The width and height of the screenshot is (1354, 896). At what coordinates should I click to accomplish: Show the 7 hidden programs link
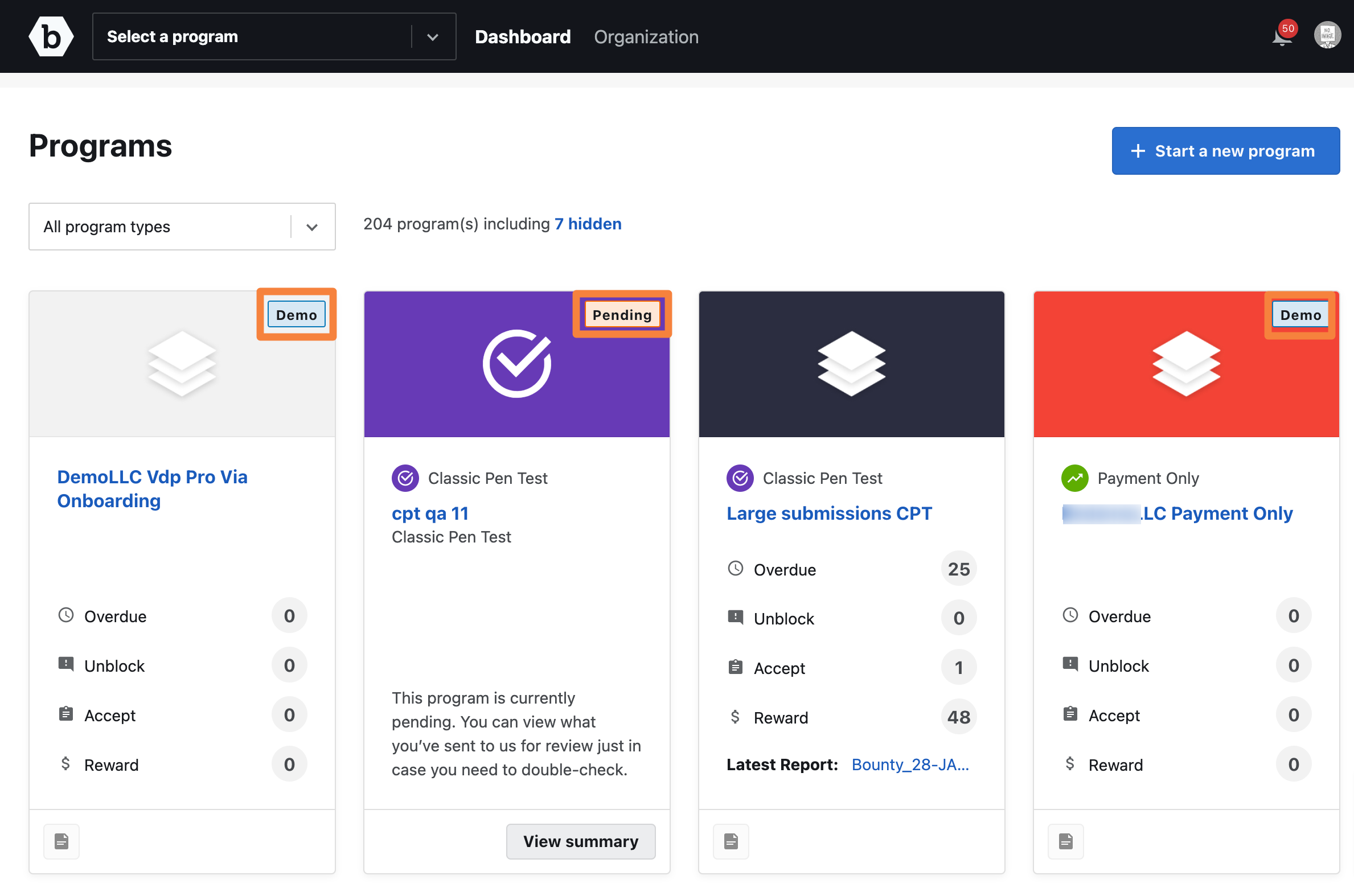[x=588, y=224]
